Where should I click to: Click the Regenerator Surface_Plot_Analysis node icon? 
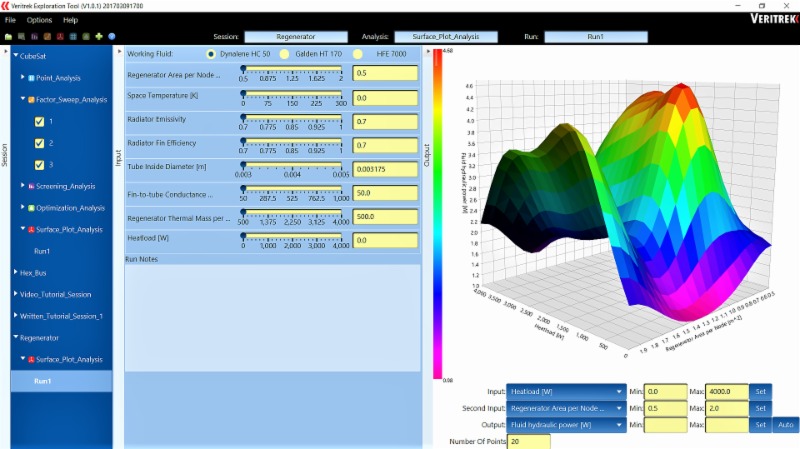[x=31, y=360]
